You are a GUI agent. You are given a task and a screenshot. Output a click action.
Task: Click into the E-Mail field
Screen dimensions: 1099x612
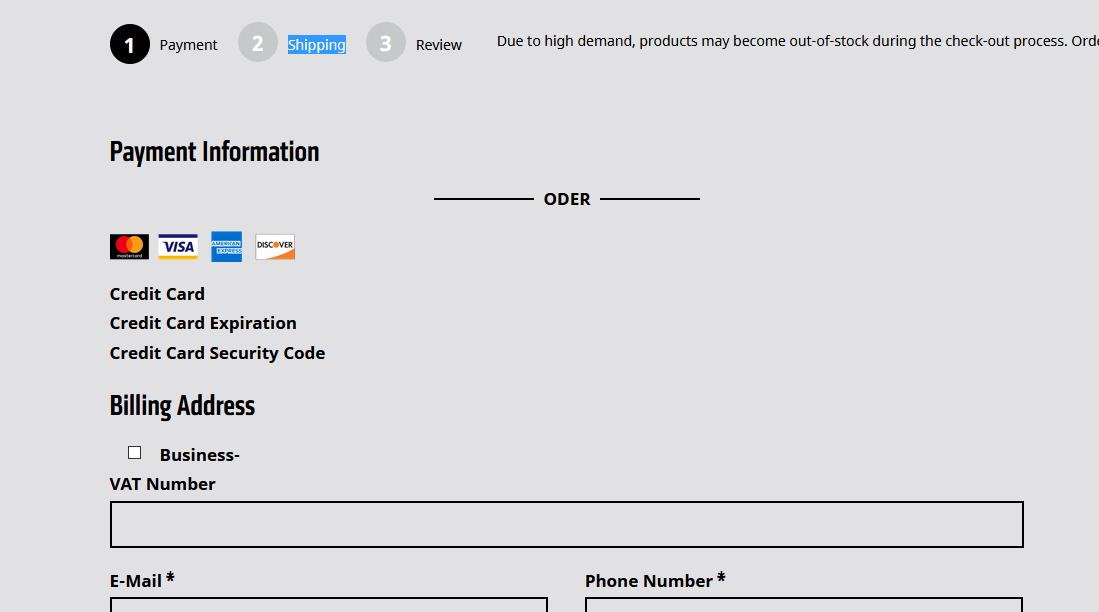328,605
